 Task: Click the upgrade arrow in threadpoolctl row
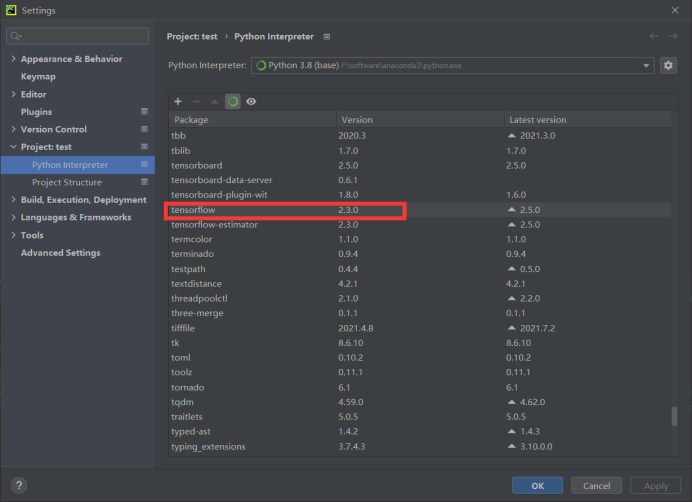pyautogui.click(x=511, y=298)
